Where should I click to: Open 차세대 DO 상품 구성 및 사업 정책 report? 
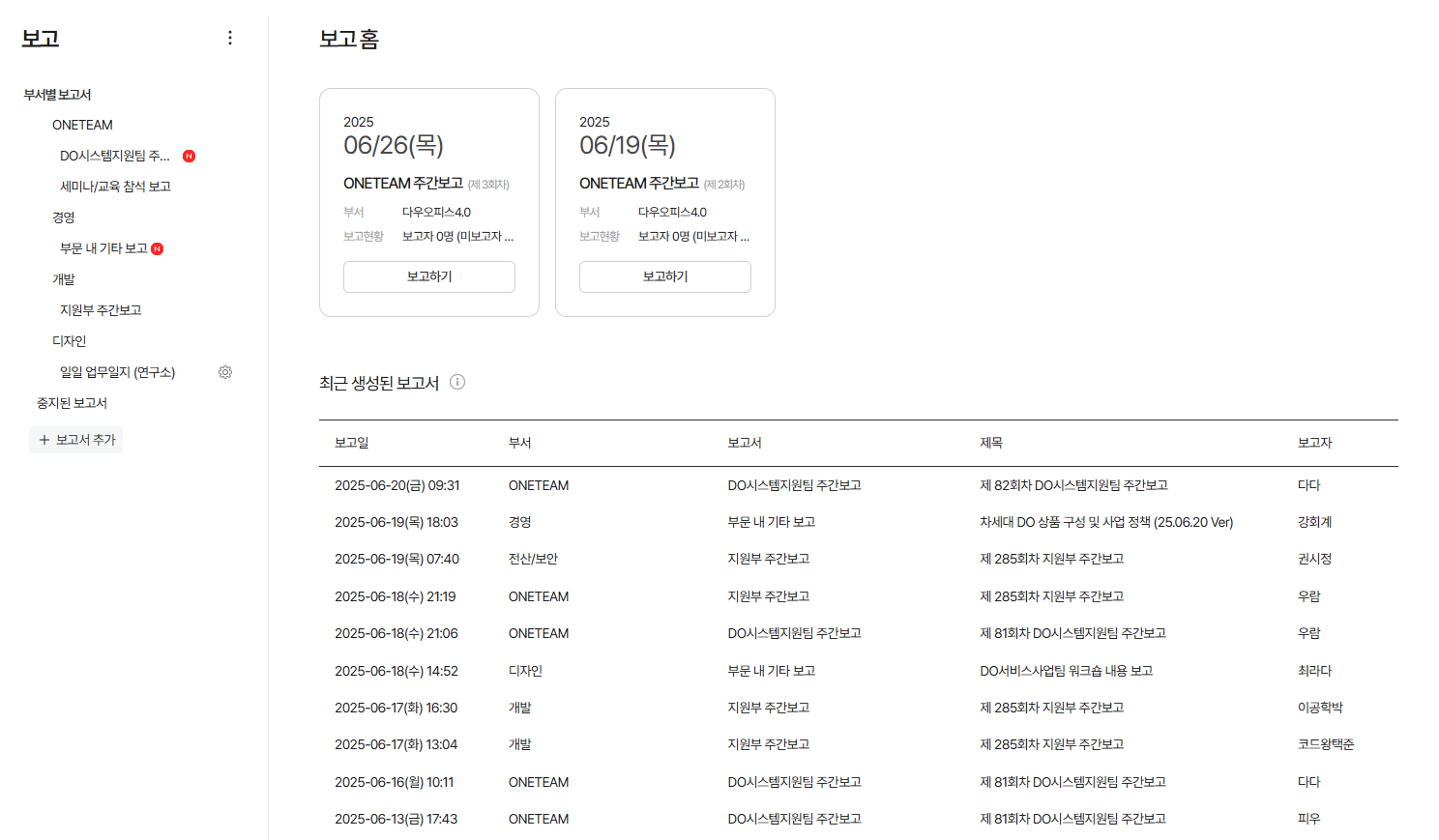tap(1105, 522)
